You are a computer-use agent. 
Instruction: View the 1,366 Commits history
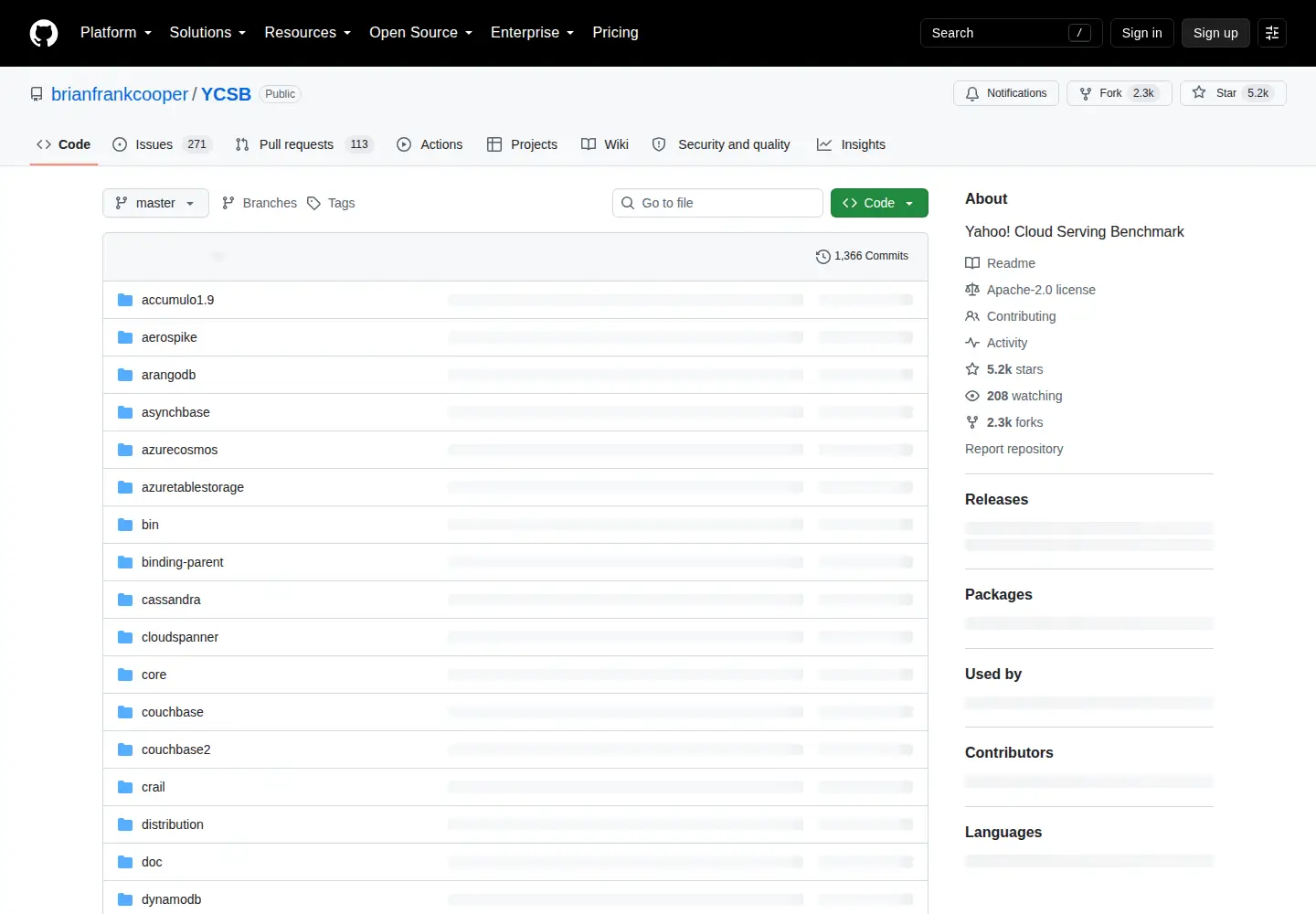[x=862, y=257]
